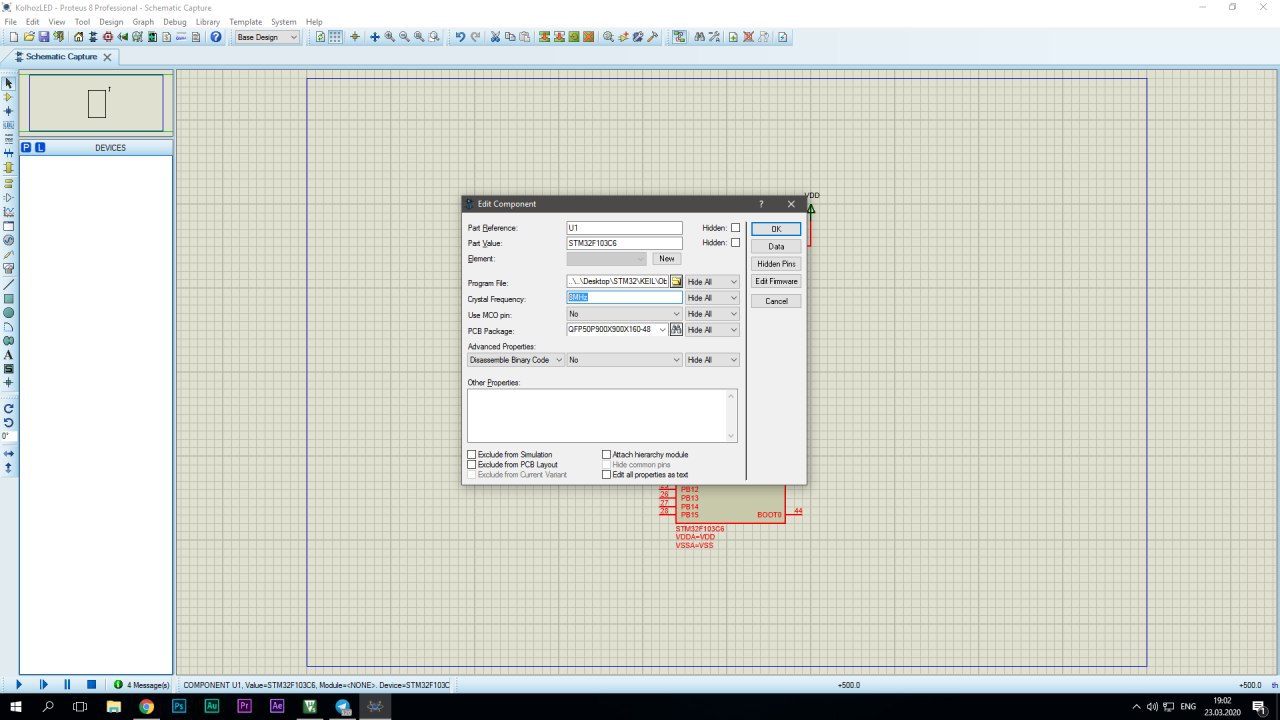Cut selection with scissors icon
This screenshot has width=1280, height=720.
point(496,37)
